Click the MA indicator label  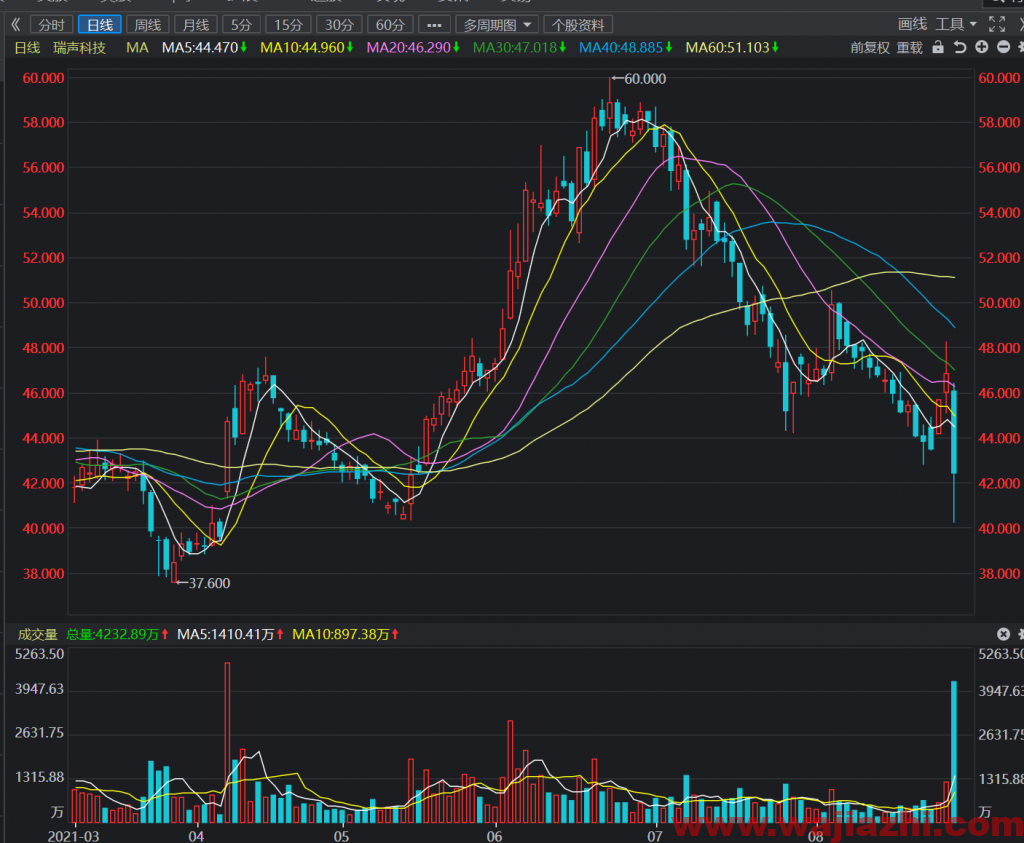click(137, 48)
